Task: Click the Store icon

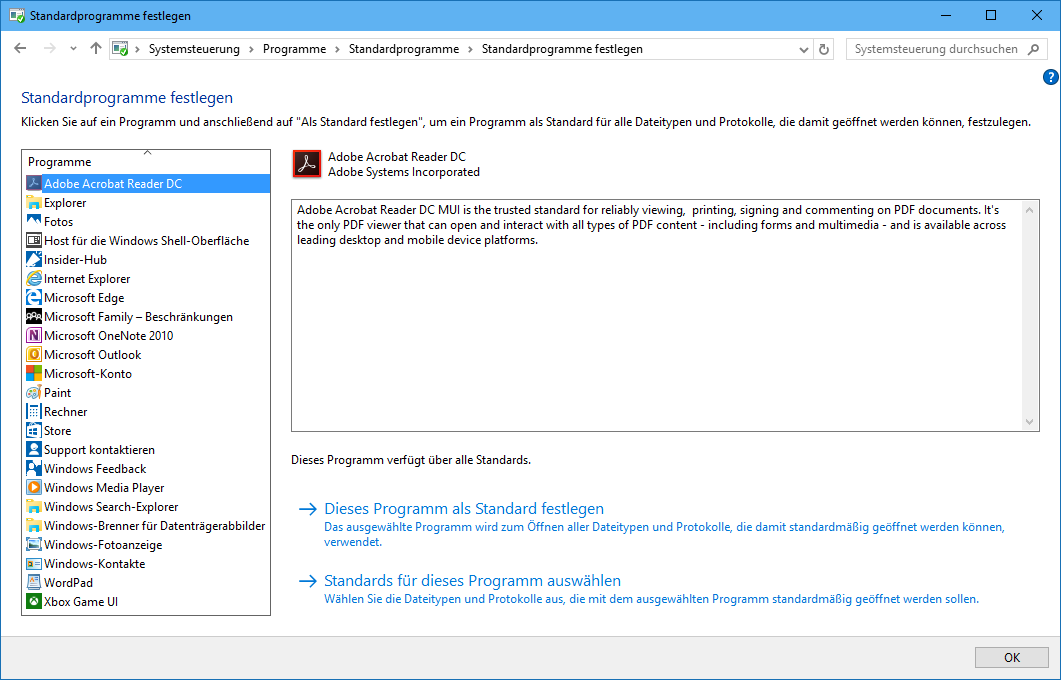Action: [34, 430]
